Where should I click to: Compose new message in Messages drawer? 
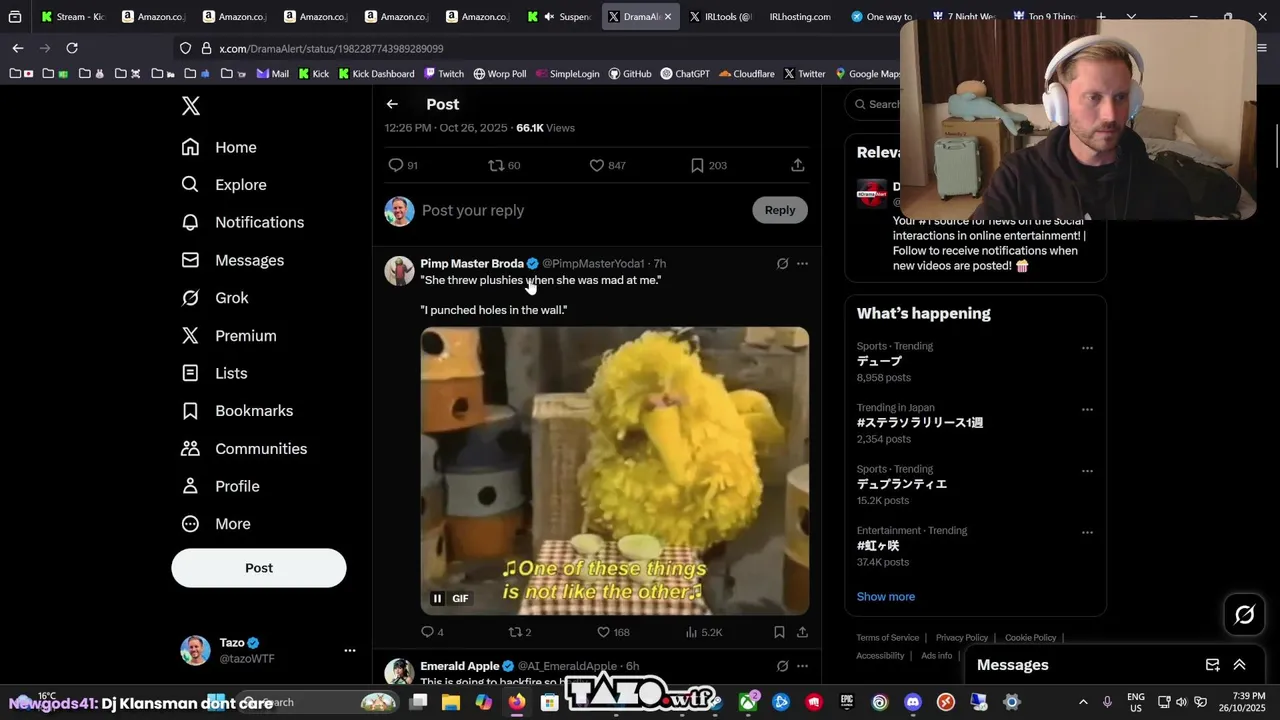click(x=1213, y=665)
